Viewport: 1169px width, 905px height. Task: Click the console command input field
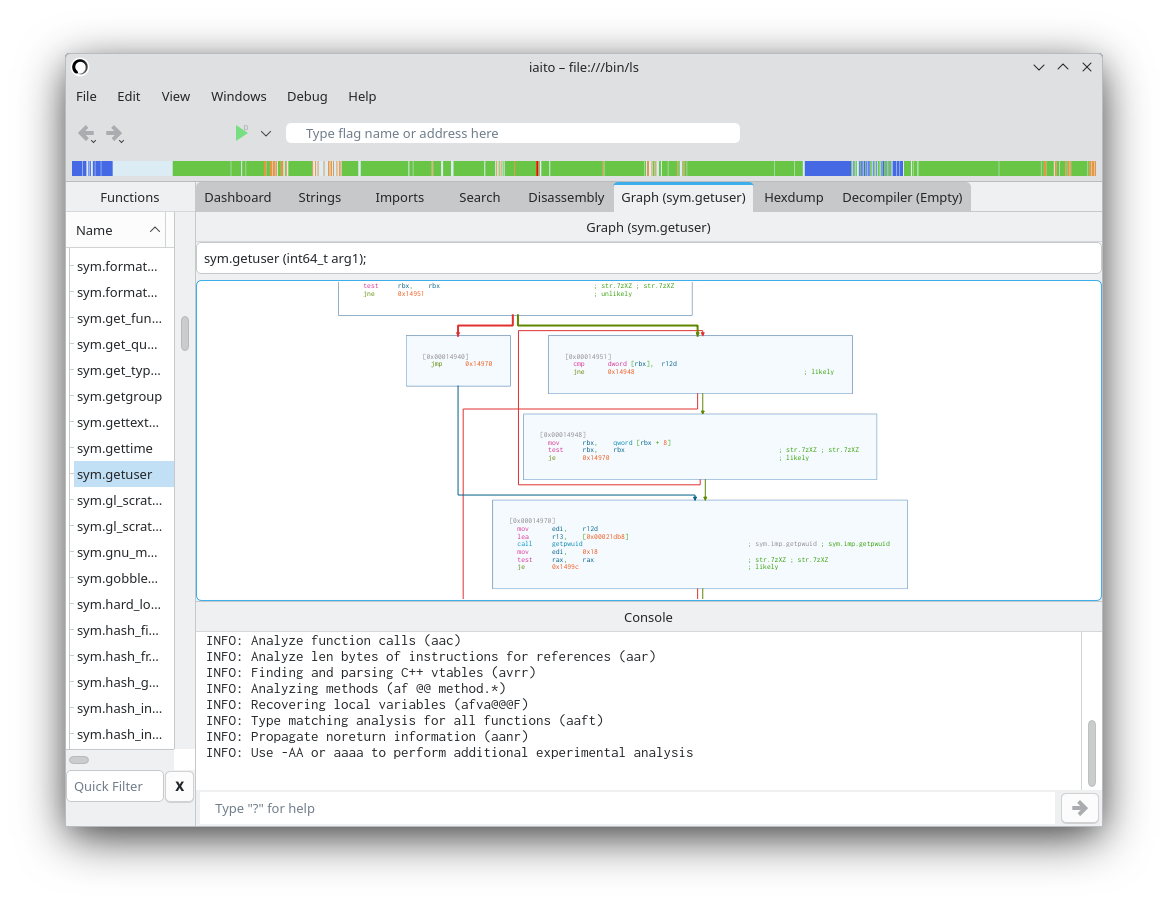[x=600, y=808]
